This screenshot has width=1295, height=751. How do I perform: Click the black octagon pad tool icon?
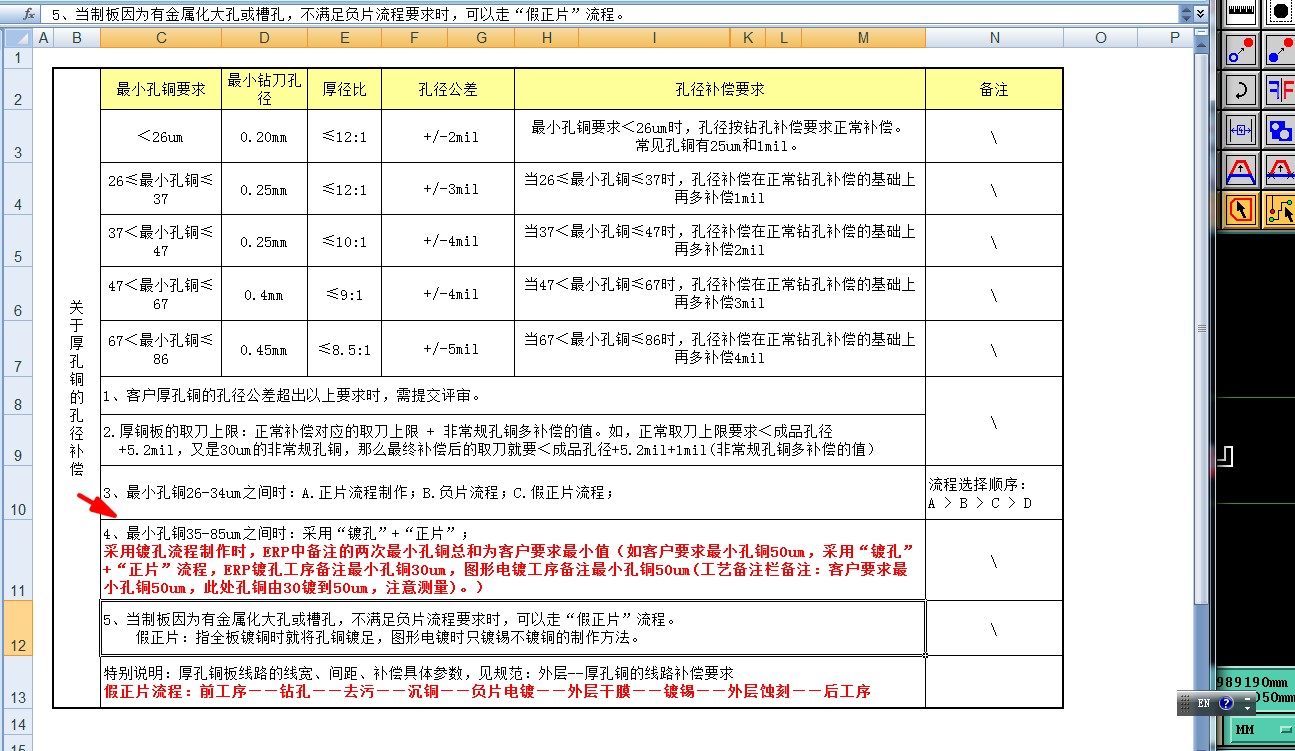[1280, 11]
